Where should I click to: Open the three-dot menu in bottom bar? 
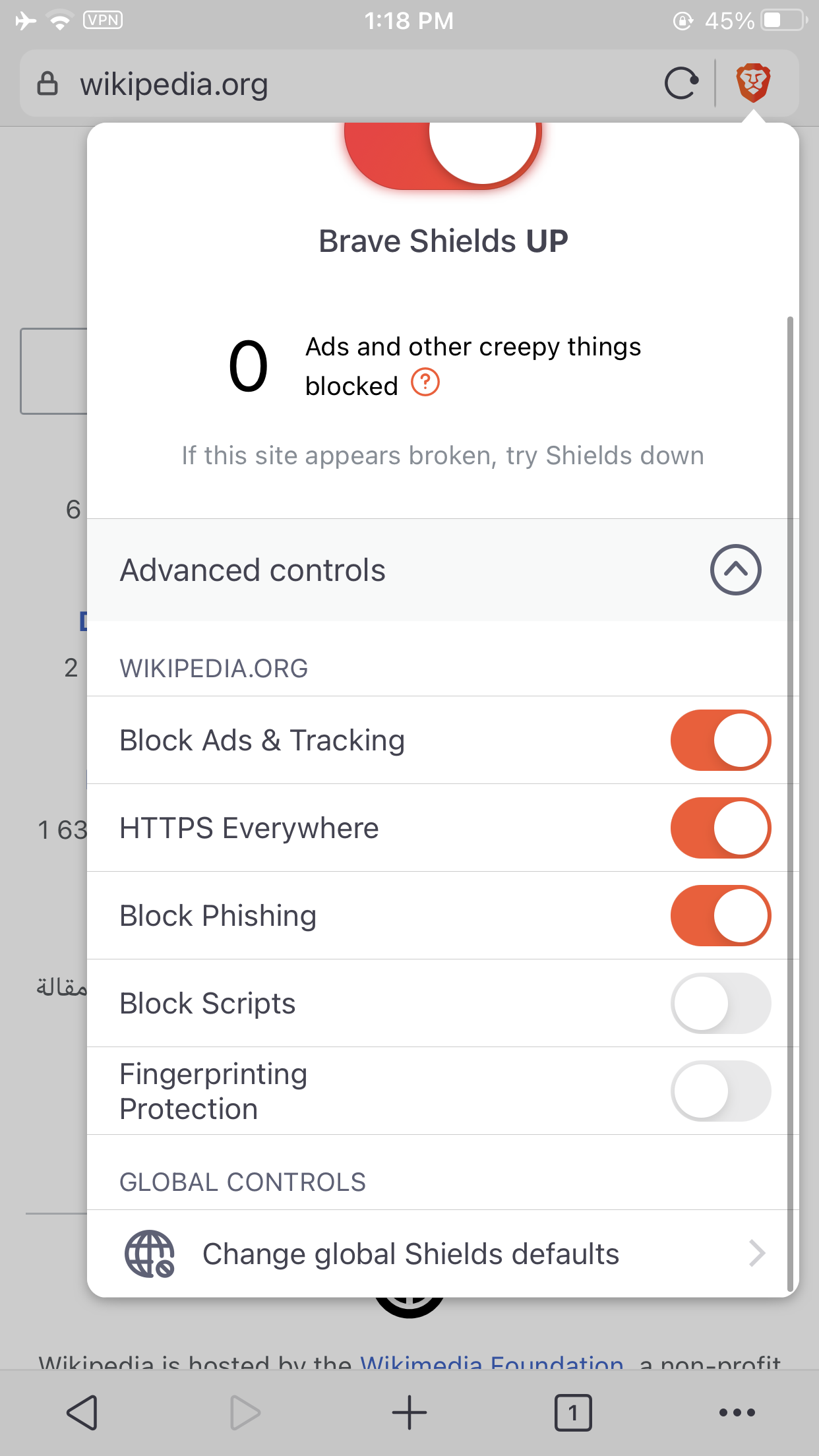737,1412
